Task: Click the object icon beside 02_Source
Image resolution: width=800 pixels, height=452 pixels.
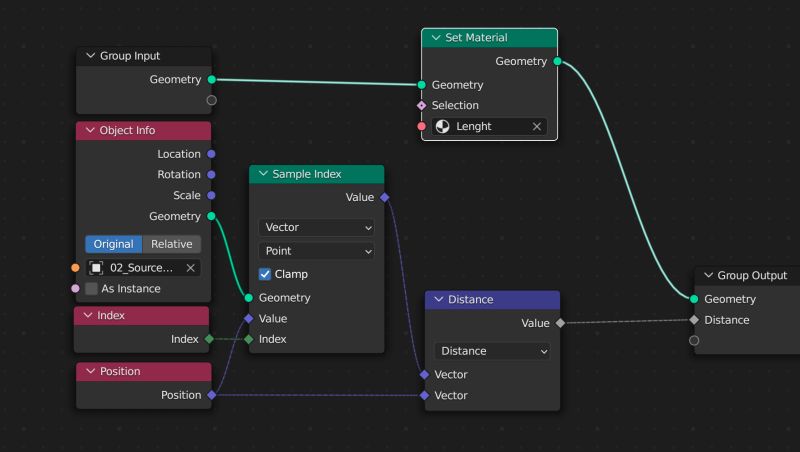Action: coord(96,268)
